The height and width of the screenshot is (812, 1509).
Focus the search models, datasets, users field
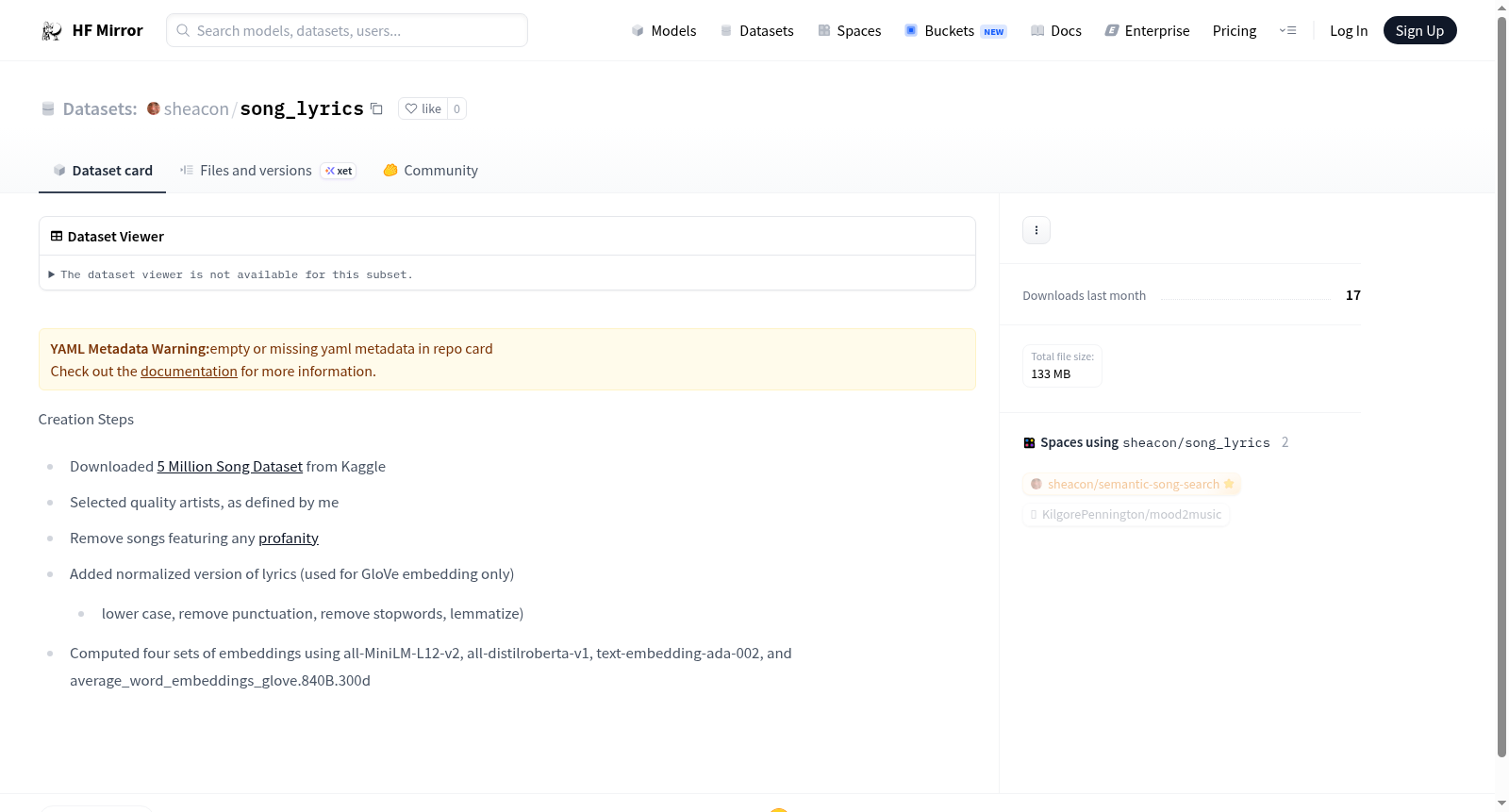coord(347,30)
